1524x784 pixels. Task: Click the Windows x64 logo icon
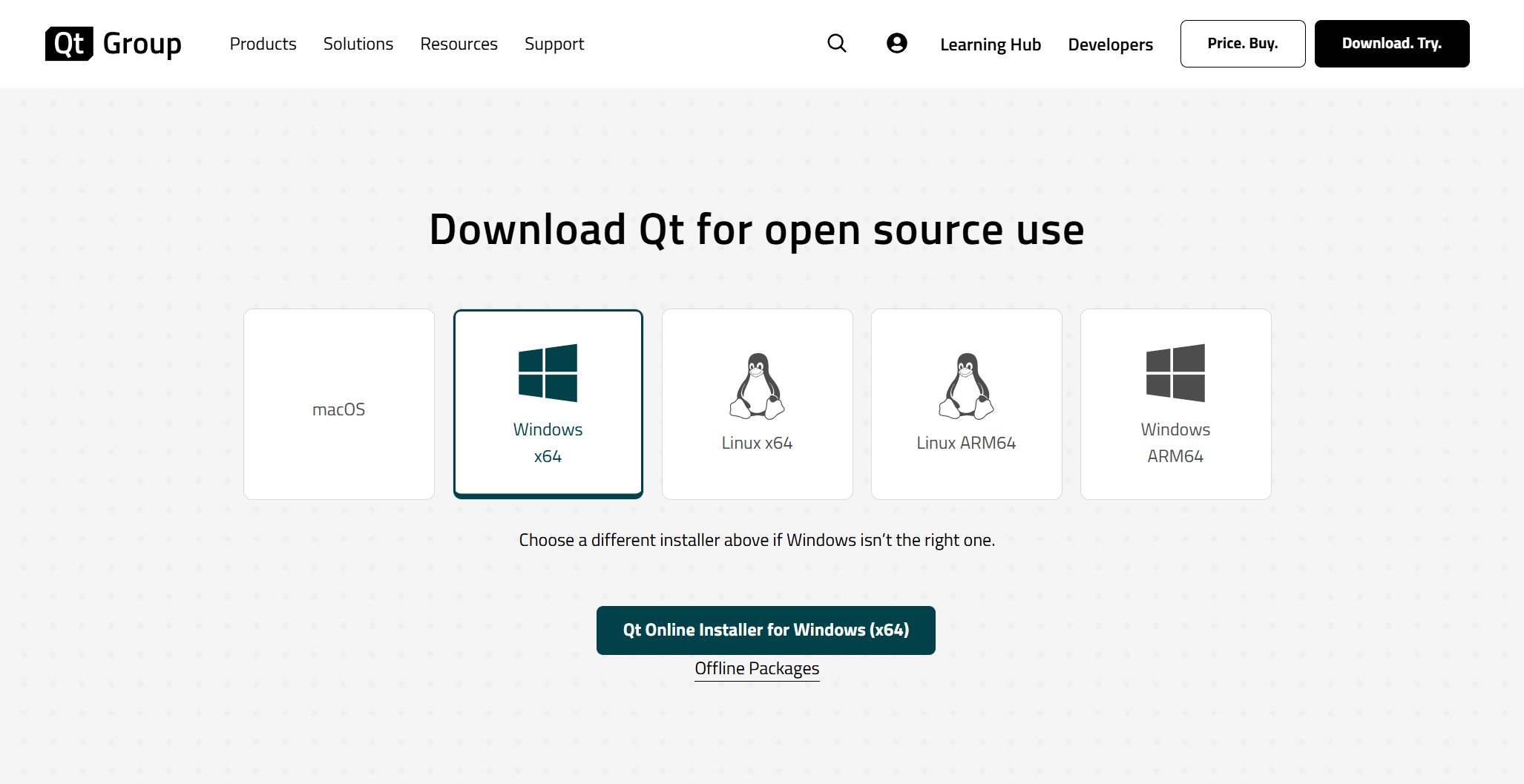coord(548,373)
